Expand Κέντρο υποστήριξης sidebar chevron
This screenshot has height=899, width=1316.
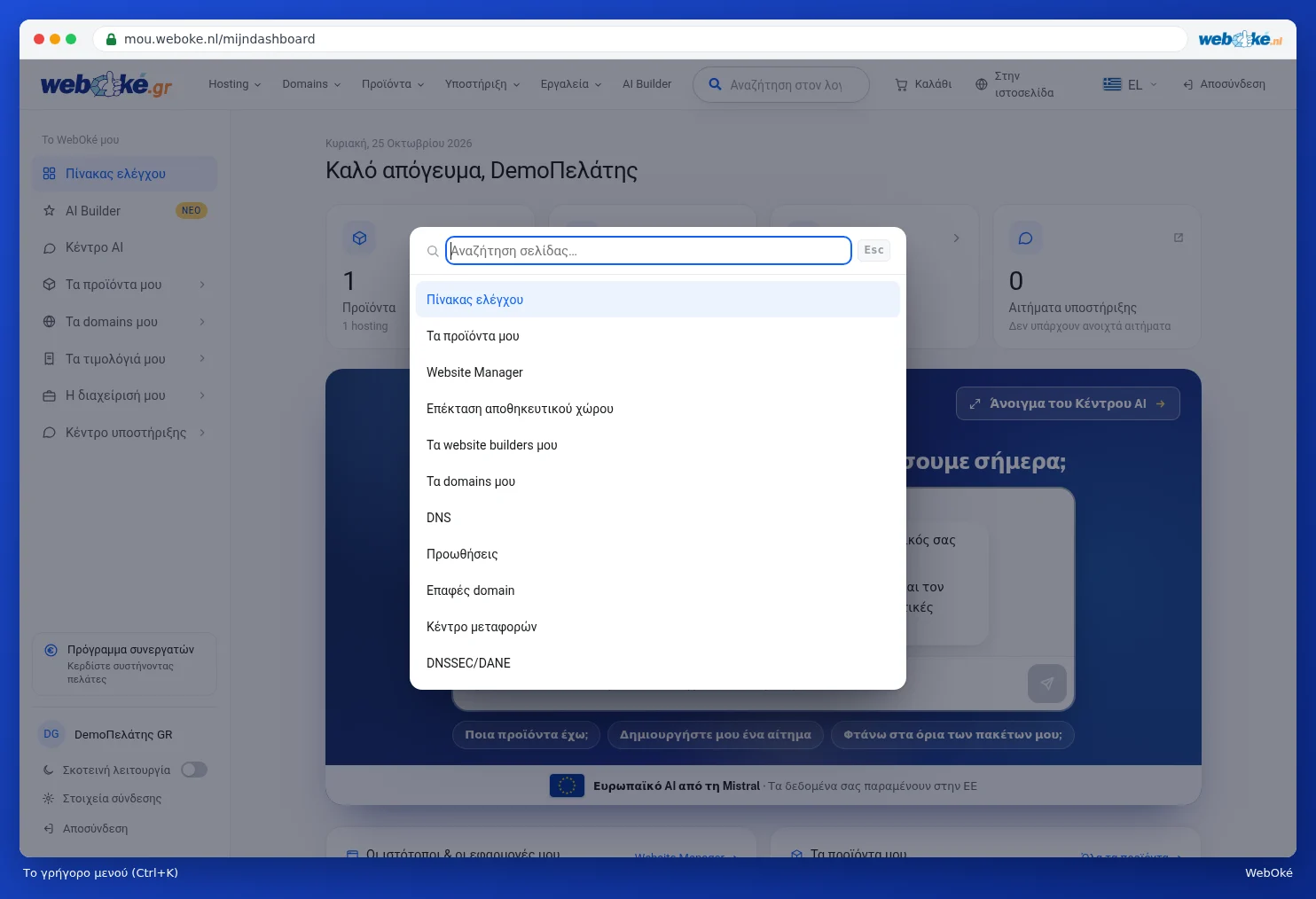pyautogui.click(x=202, y=433)
